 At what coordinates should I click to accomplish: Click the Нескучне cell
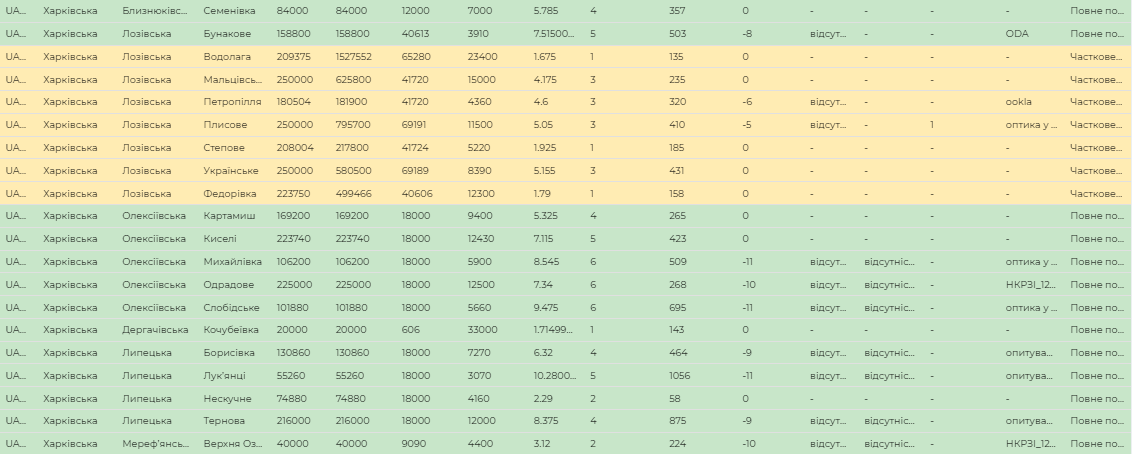pyautogui.click(x=226, y=398)
